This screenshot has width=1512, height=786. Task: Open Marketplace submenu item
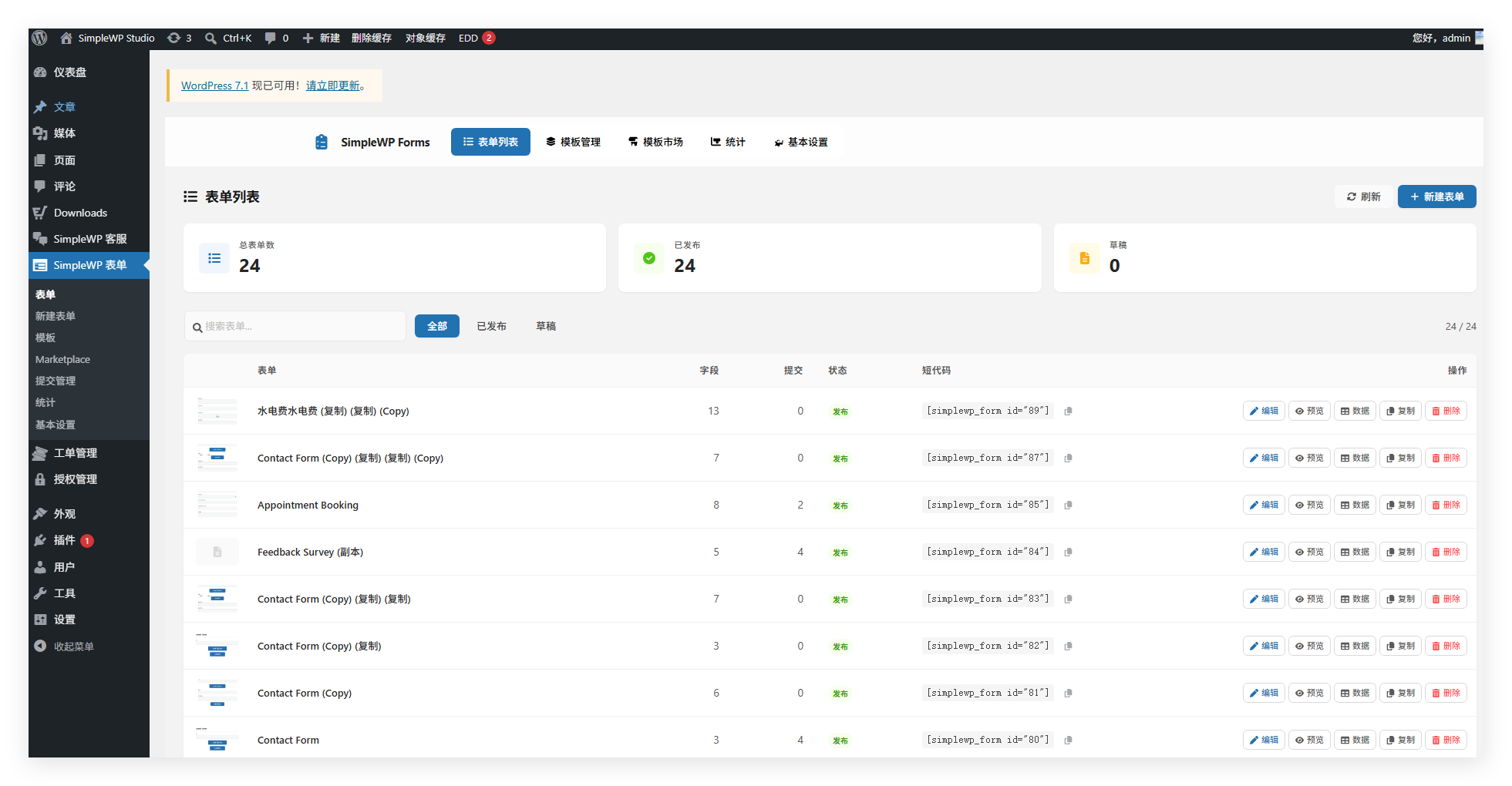(x=62, y=359)
